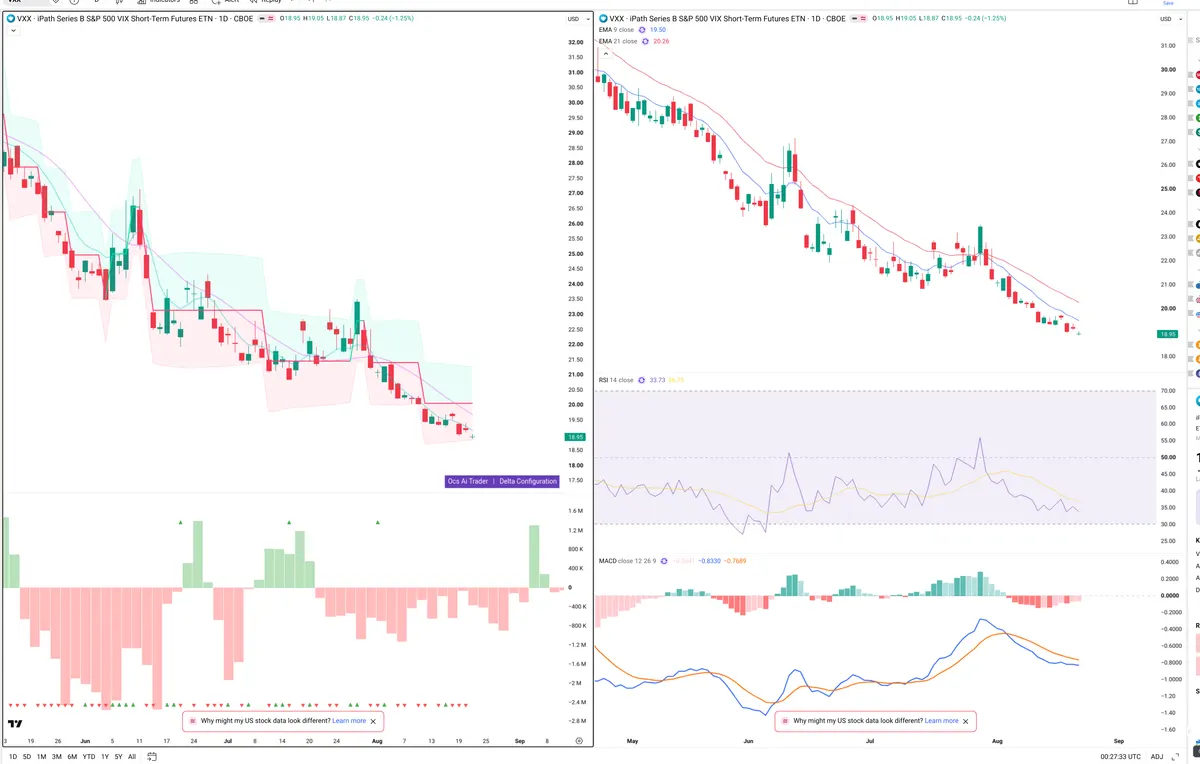Select 1Y time range
The image size is (1200, 764).
(x=105, y=756)
